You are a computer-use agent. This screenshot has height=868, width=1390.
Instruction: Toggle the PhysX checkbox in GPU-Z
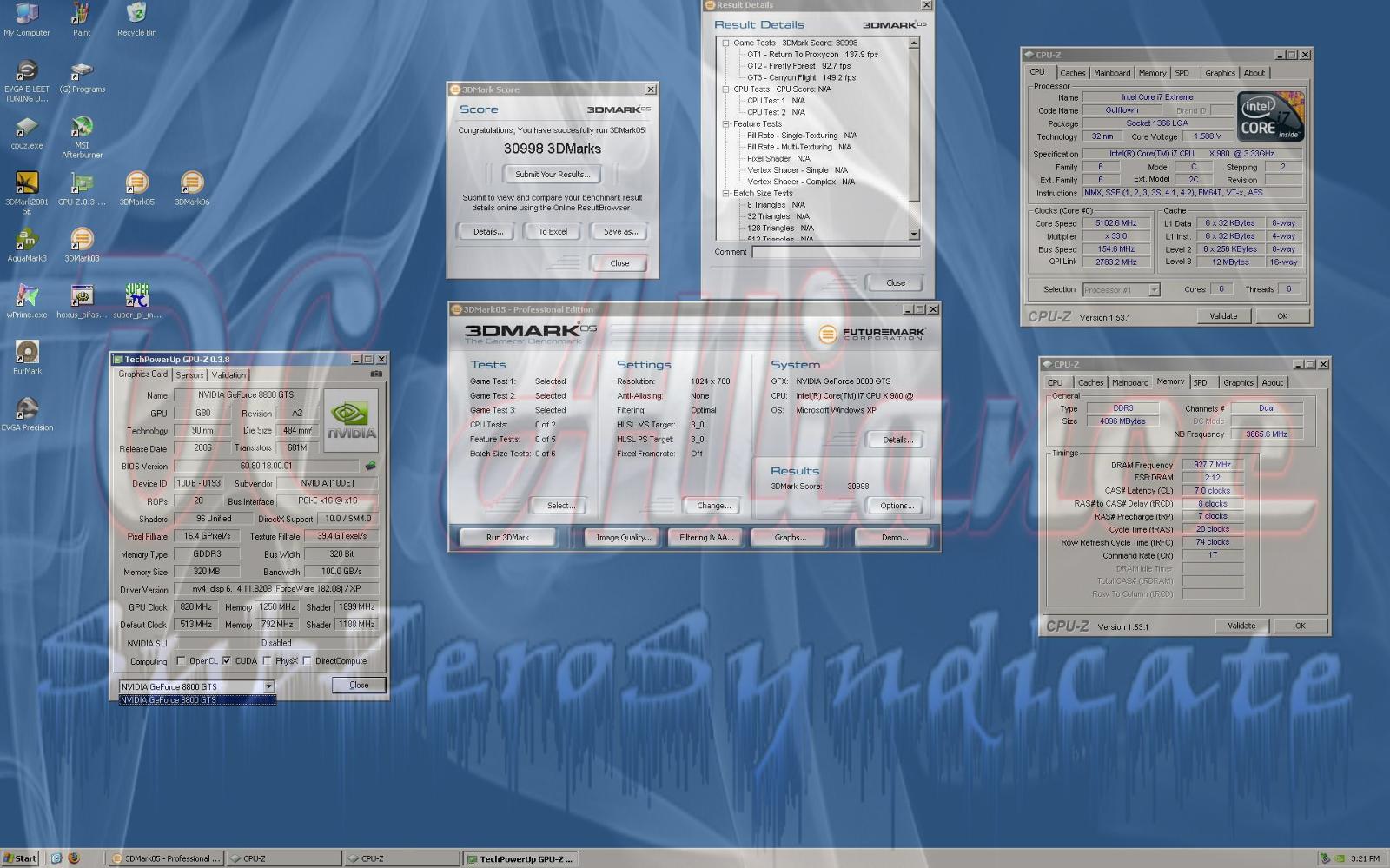point(267,661)
